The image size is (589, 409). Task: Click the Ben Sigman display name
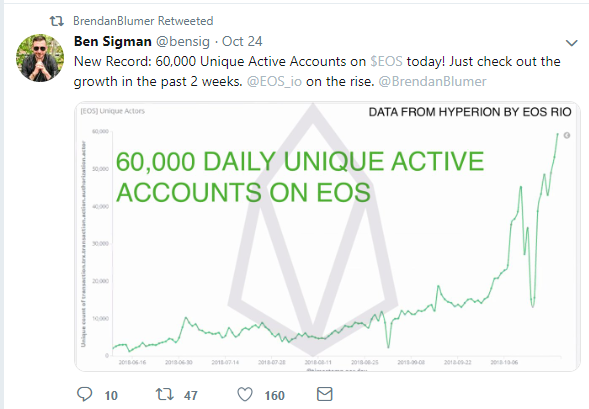(113, 41)
